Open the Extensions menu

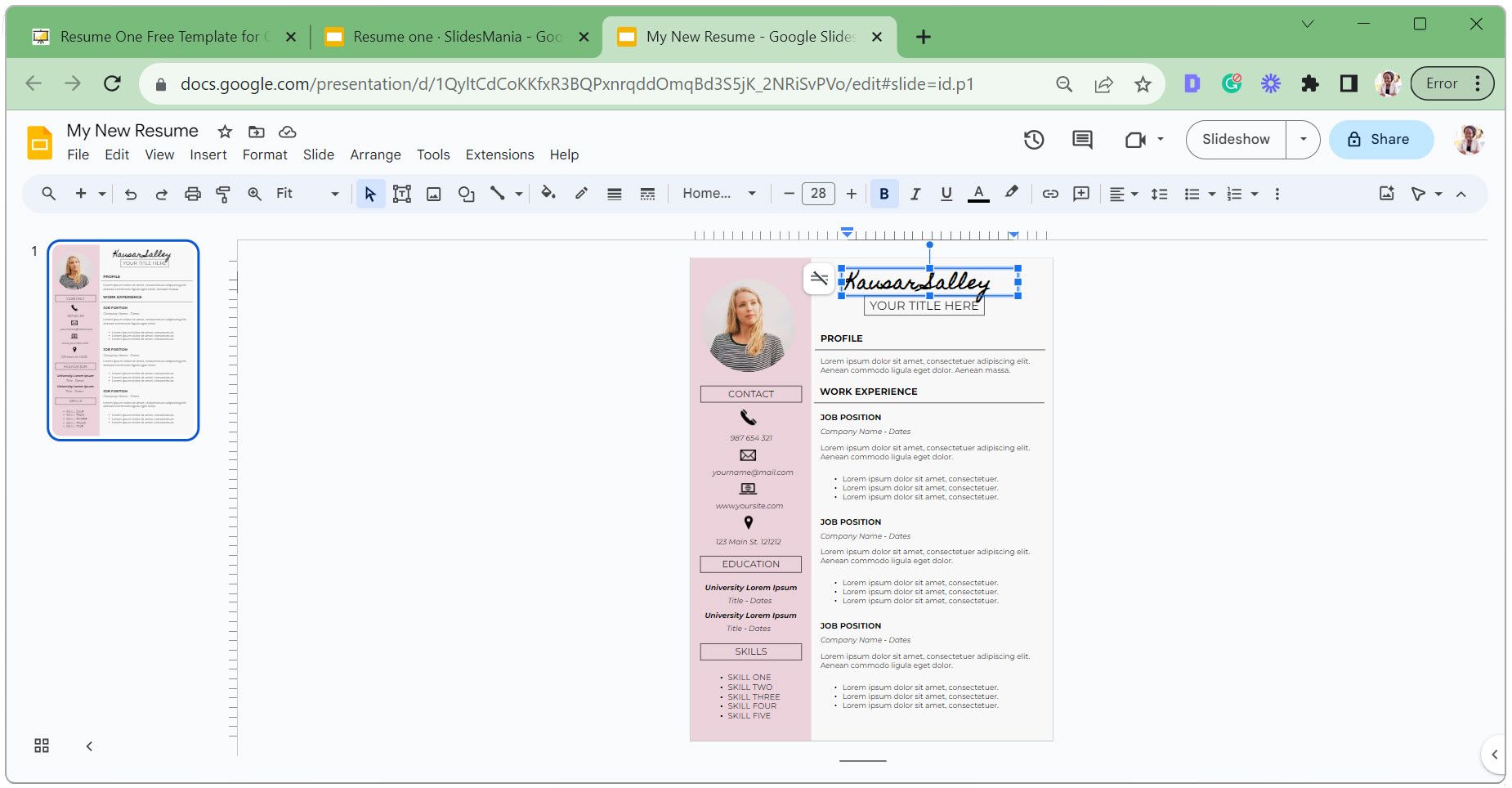click(499, 155)
